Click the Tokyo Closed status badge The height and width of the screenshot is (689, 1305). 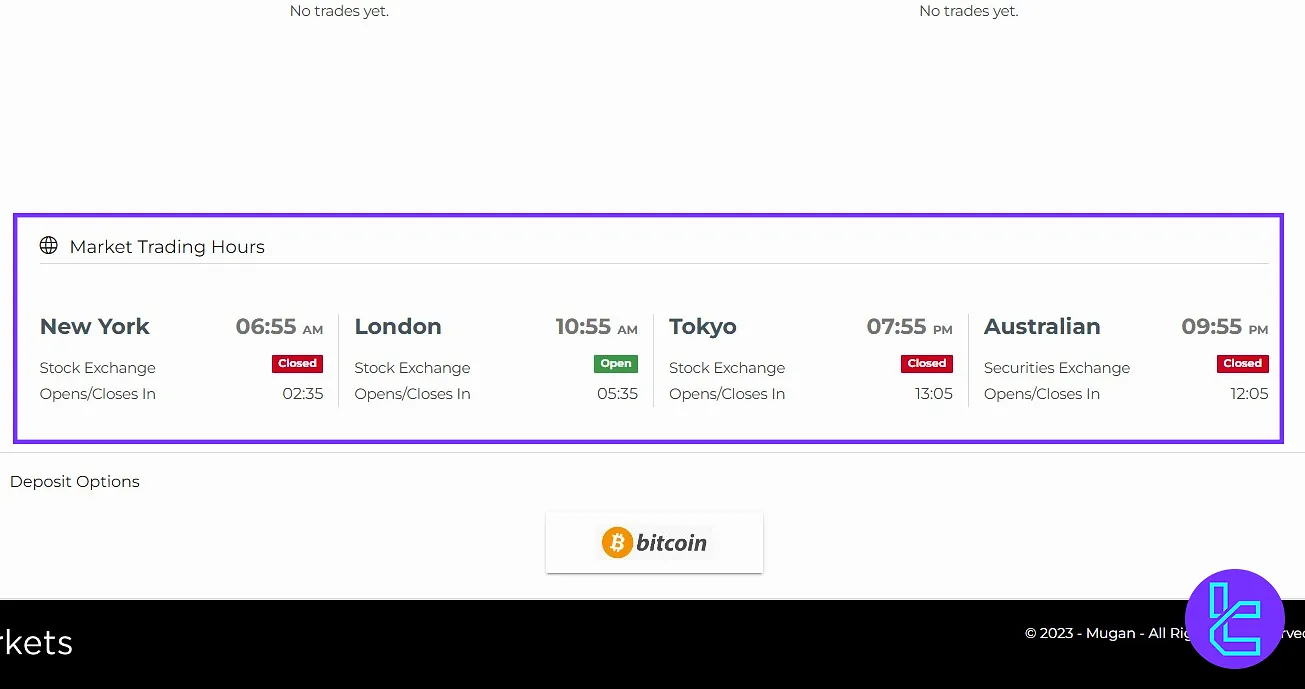927,364
